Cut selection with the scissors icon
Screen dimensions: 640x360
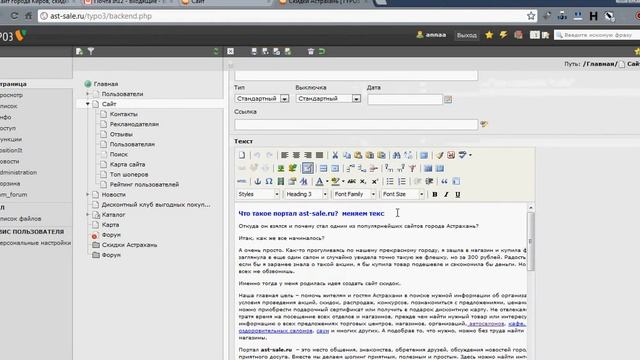pos(335,155)
